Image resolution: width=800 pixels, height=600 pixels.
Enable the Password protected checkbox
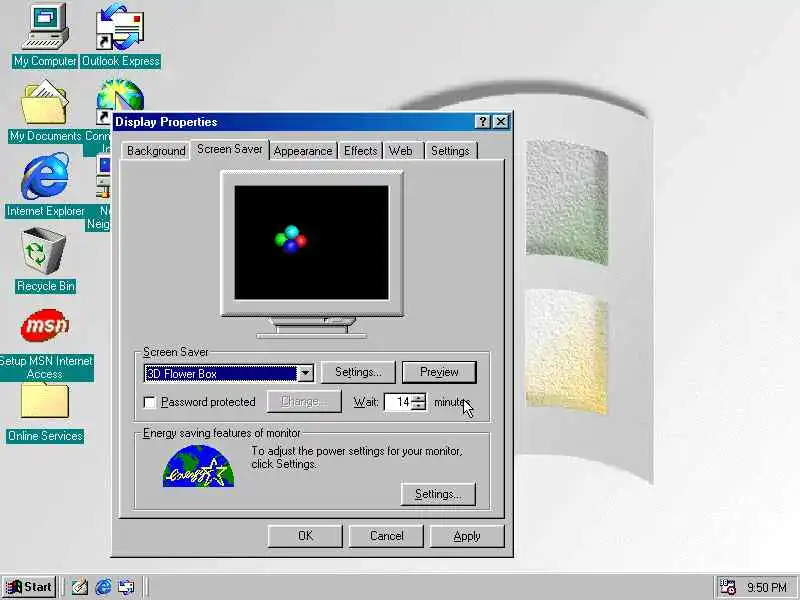(x=149, y=403)
